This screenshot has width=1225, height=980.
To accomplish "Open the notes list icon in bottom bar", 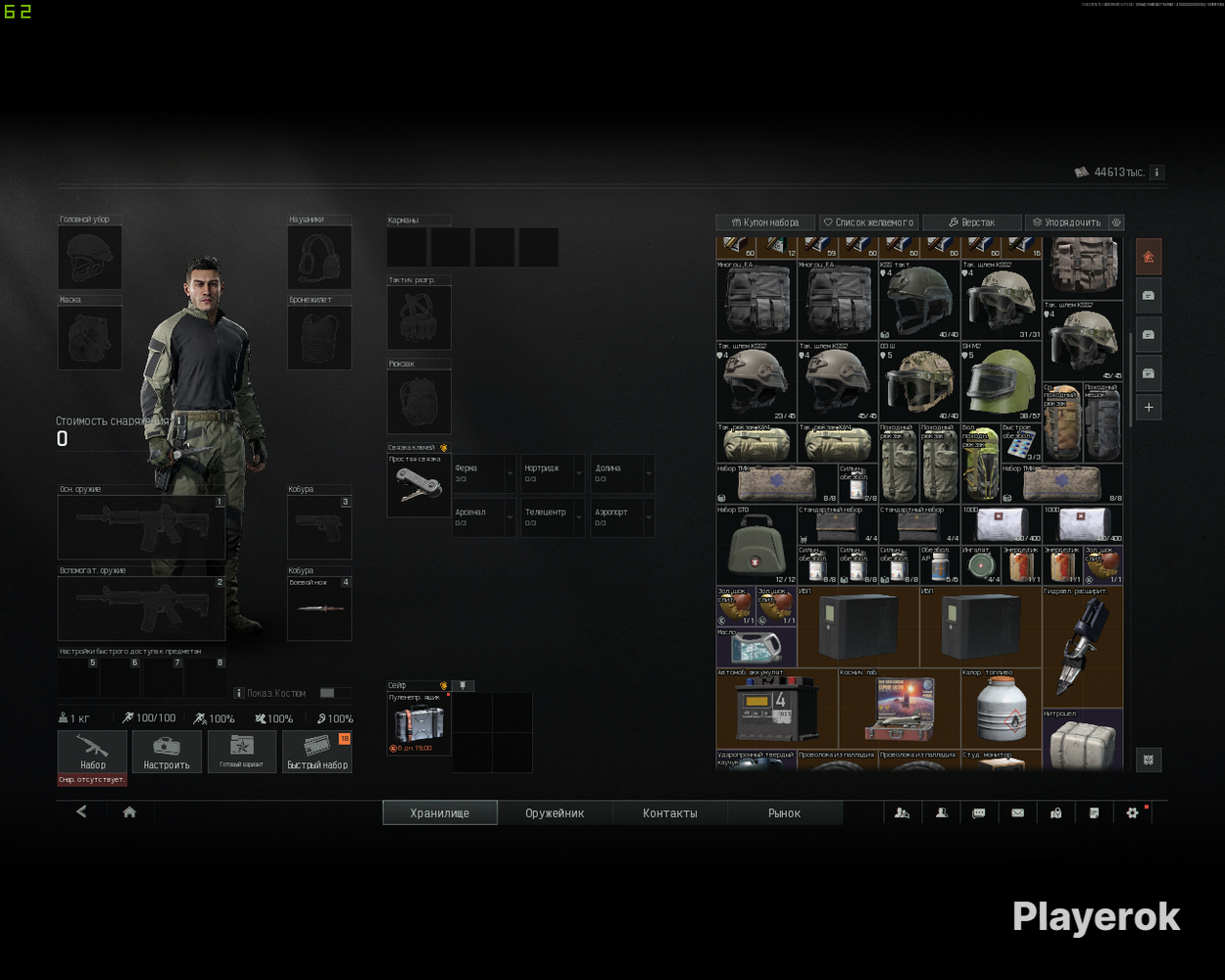I will point(1094,812).
